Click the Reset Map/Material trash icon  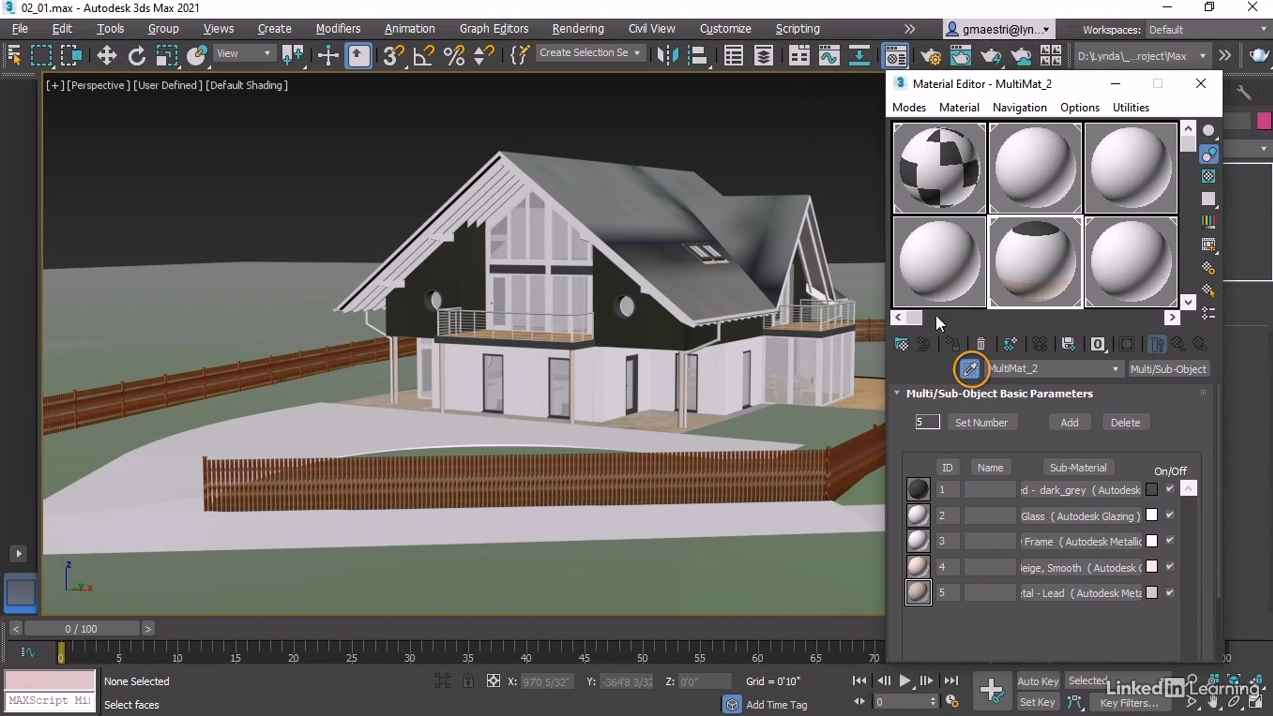coord(980,344)
